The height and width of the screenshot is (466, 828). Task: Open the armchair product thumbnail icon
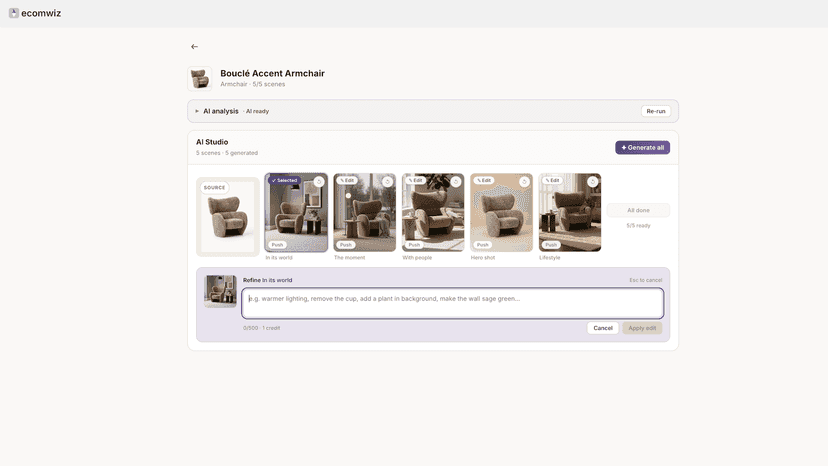coord(200,79)
